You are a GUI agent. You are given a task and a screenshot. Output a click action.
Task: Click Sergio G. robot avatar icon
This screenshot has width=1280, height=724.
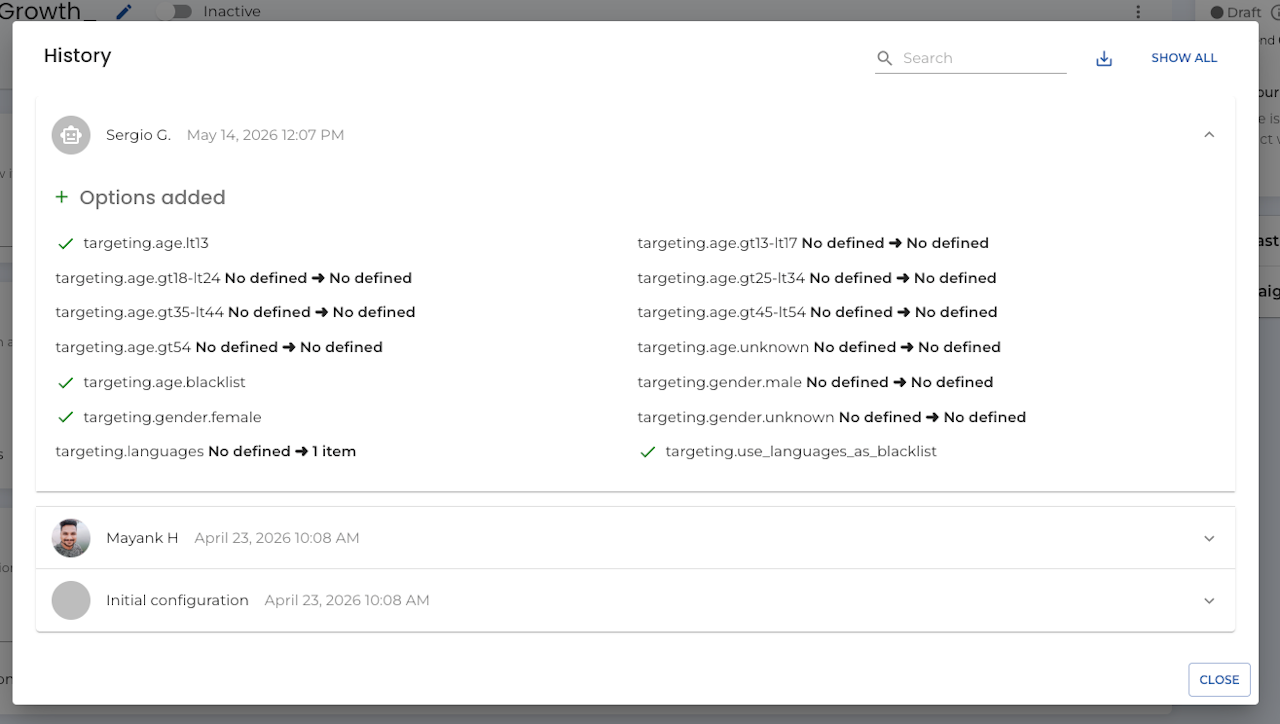click(x=71, y=135)
